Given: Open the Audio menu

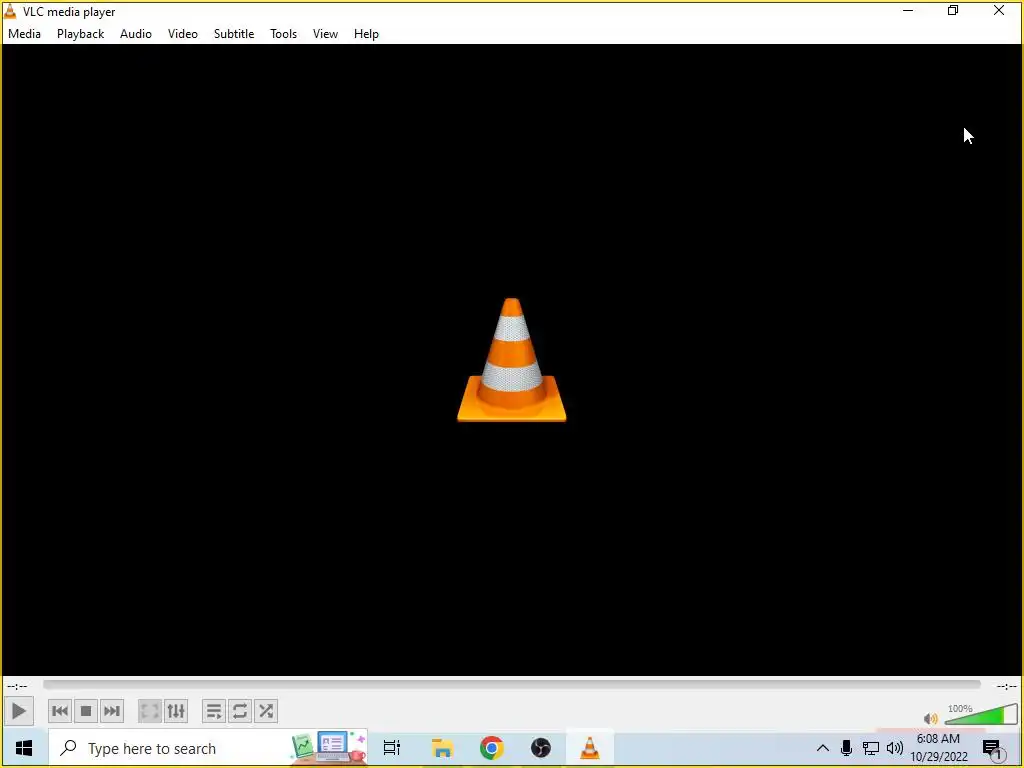Looking at the screenshot, I should 136,34.
